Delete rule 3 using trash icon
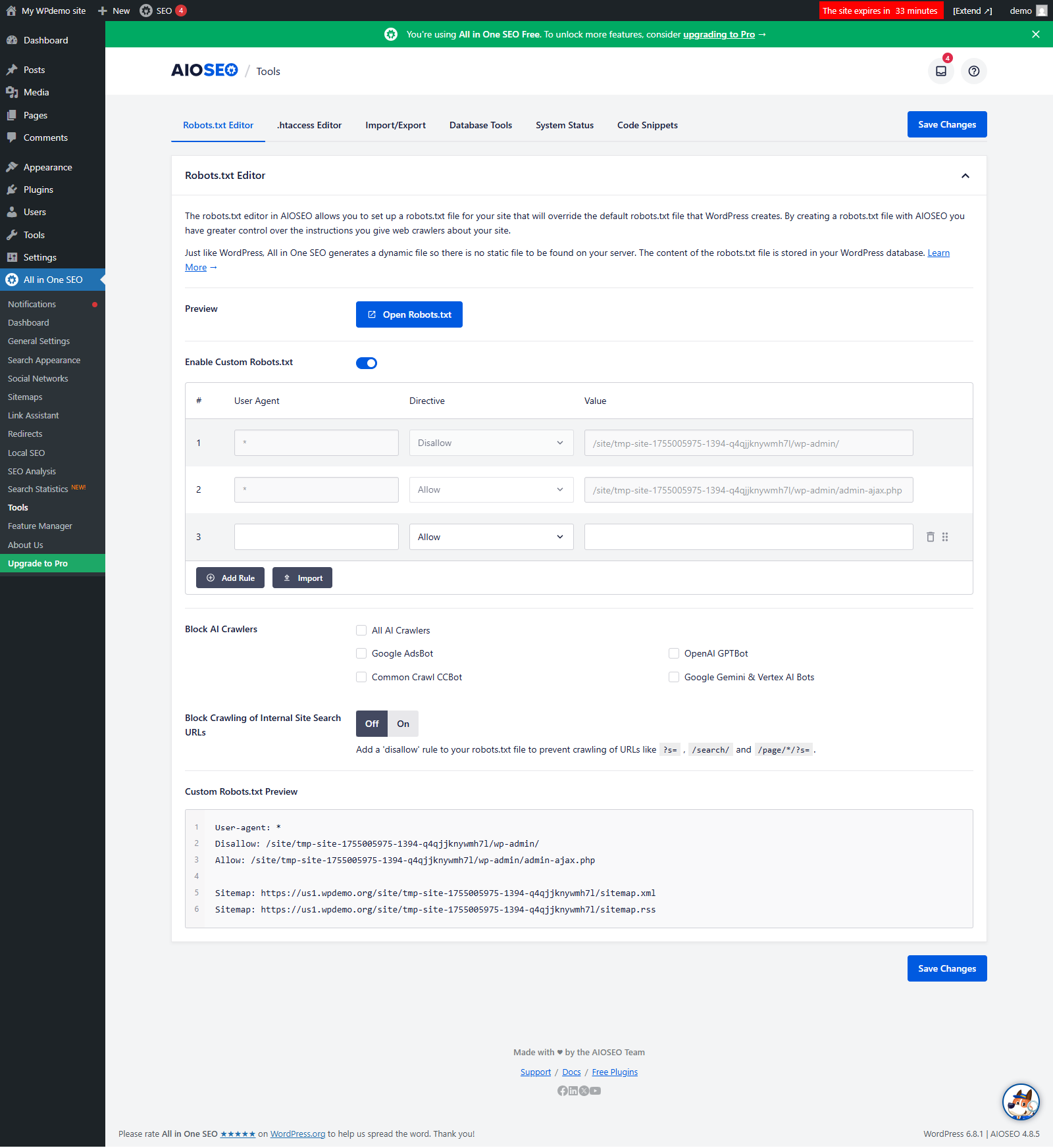Viewport: 1053px width, 1148px height. tap(930, 537)
